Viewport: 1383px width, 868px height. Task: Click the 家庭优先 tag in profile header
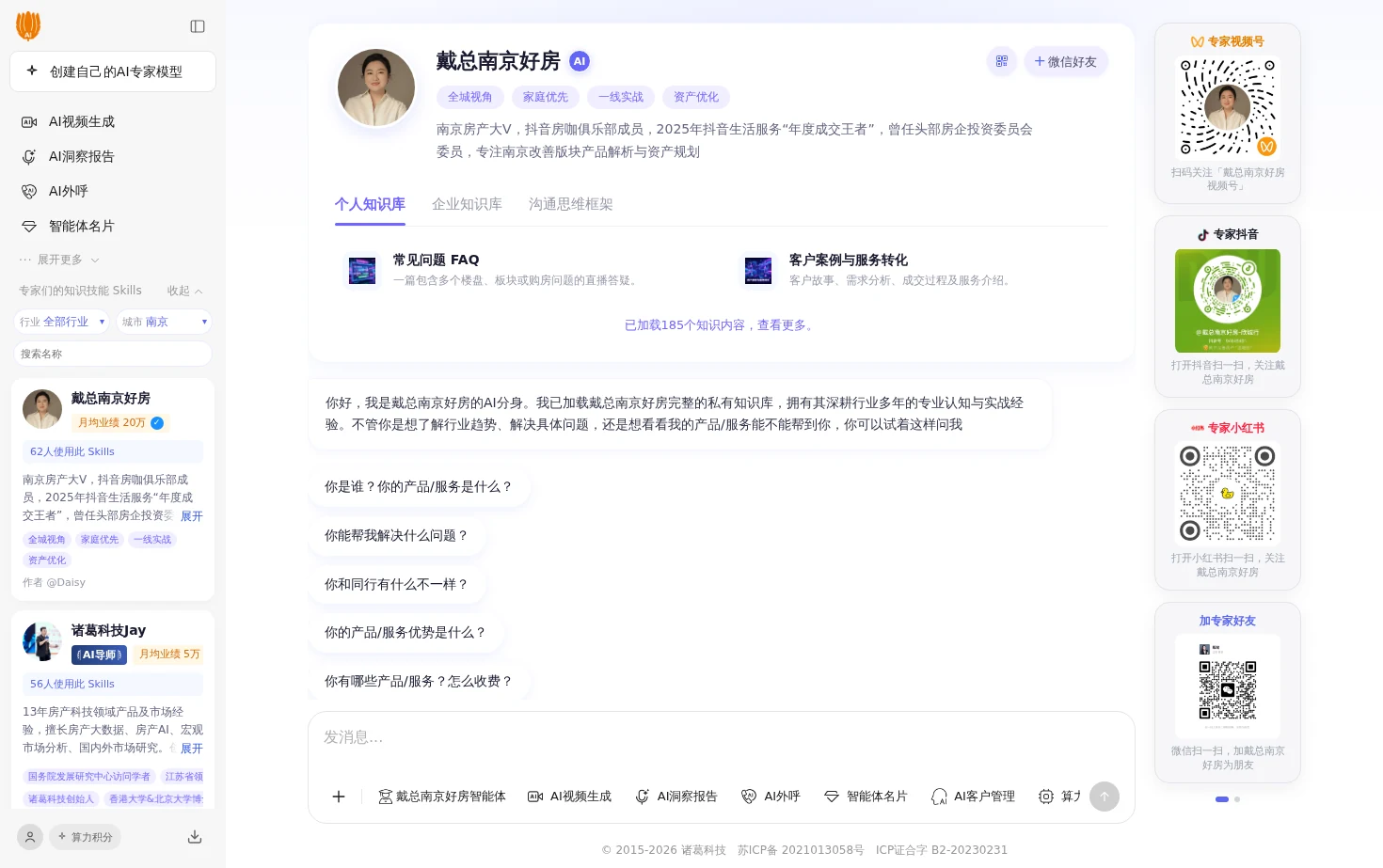click(546, 97)
